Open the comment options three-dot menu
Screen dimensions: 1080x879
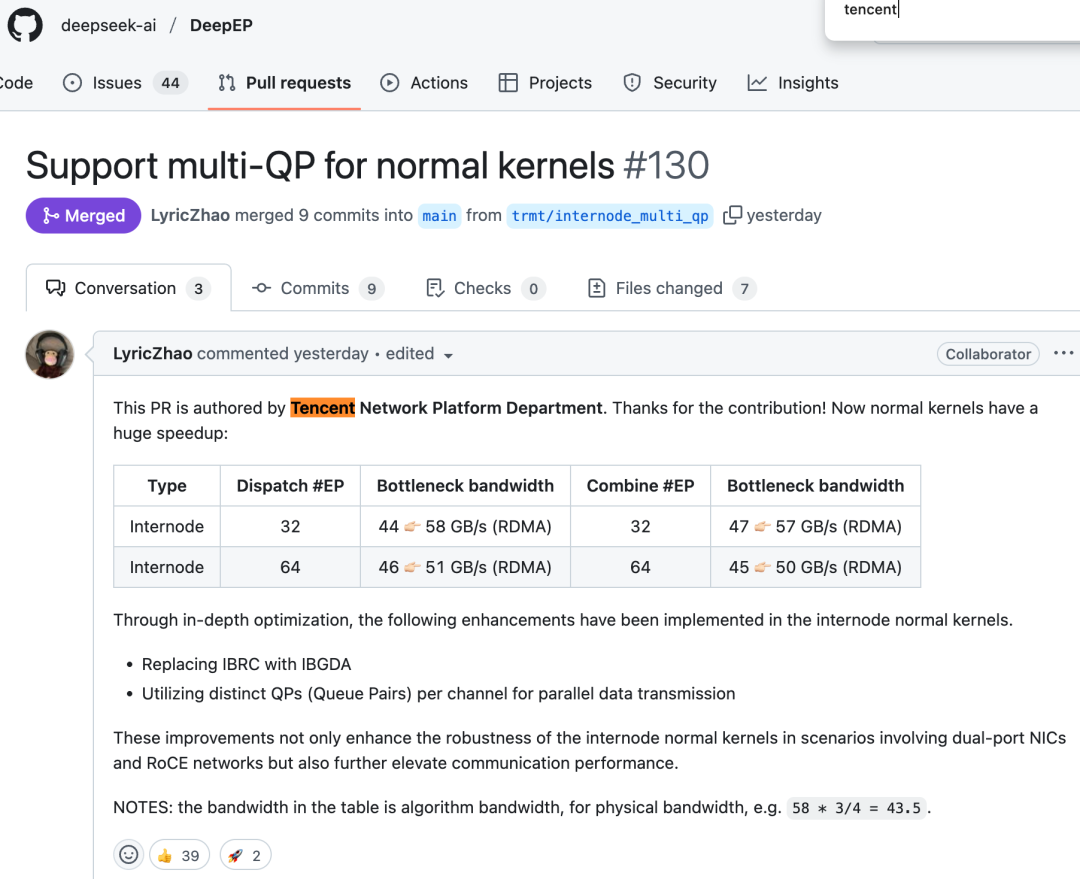coord(1063,353)
